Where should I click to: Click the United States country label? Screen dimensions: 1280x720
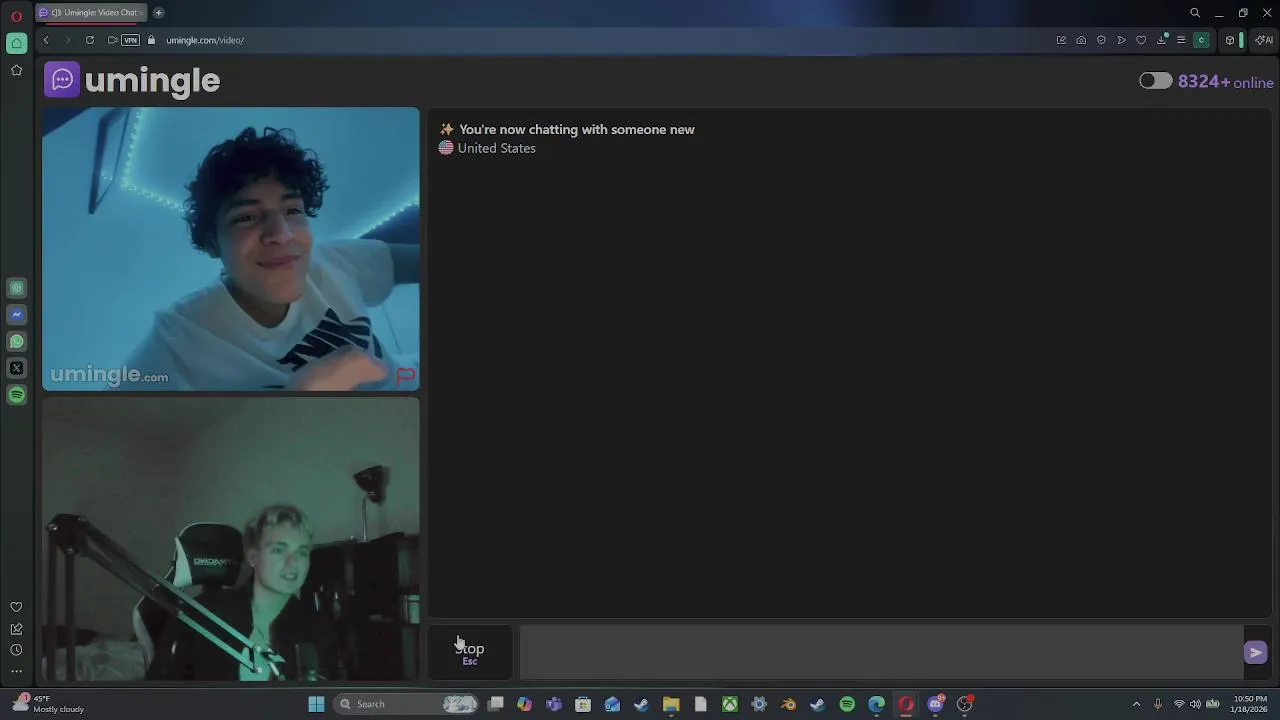[x=496, y=148]
